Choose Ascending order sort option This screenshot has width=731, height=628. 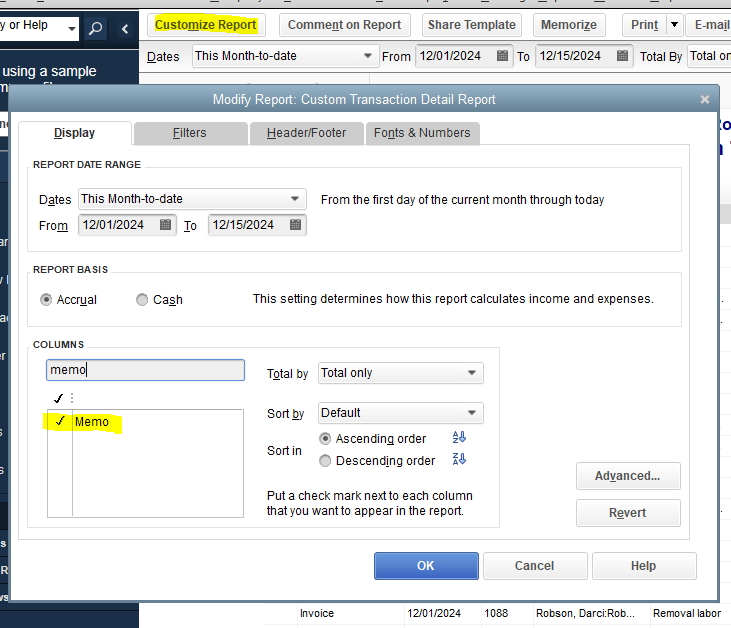(325, 439)
